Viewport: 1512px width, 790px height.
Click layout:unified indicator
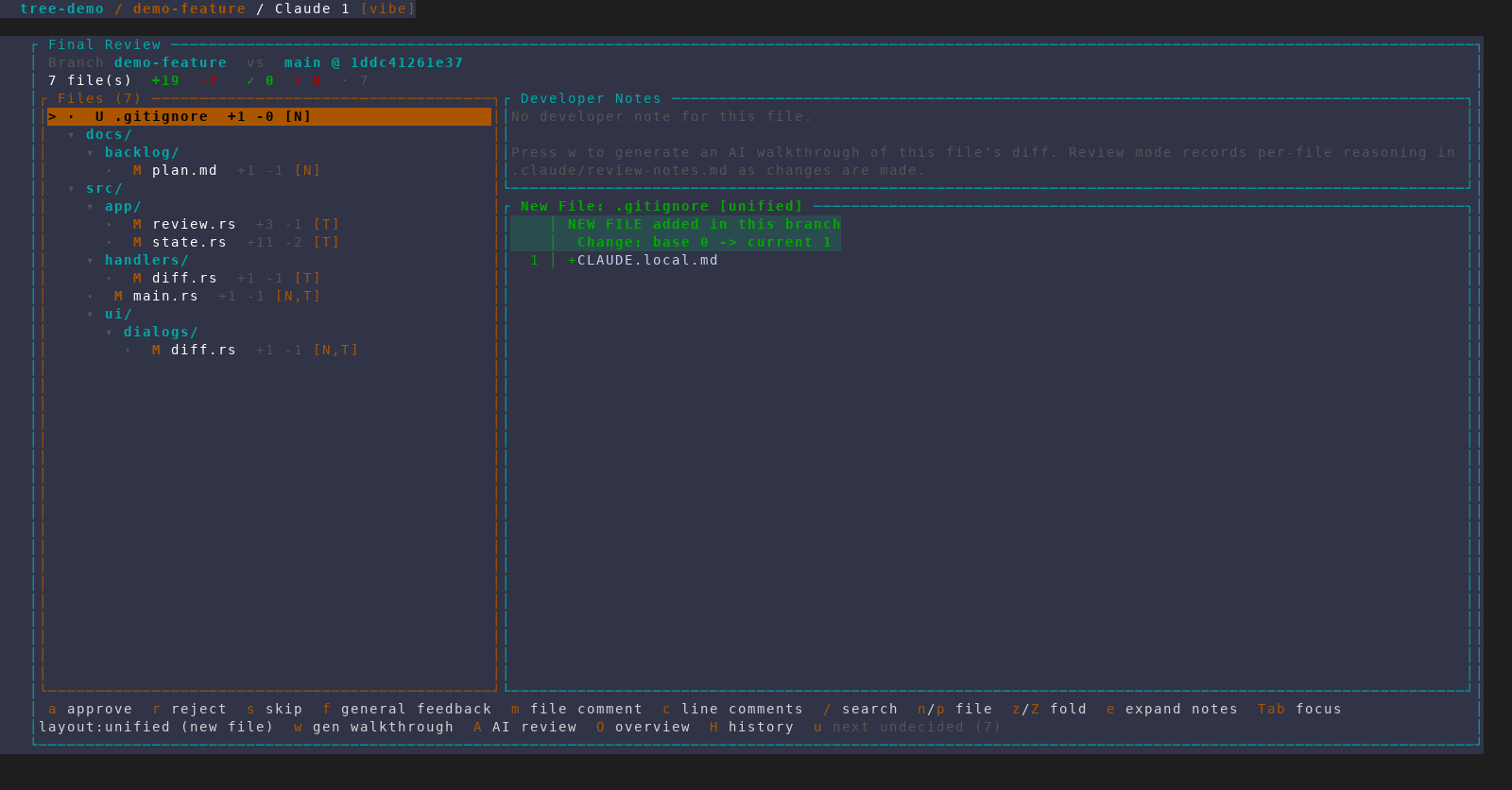coord(156,727)
